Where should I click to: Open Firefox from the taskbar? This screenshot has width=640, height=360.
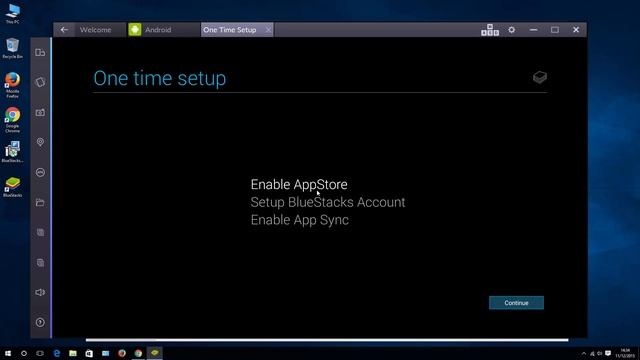click(122, 353)
